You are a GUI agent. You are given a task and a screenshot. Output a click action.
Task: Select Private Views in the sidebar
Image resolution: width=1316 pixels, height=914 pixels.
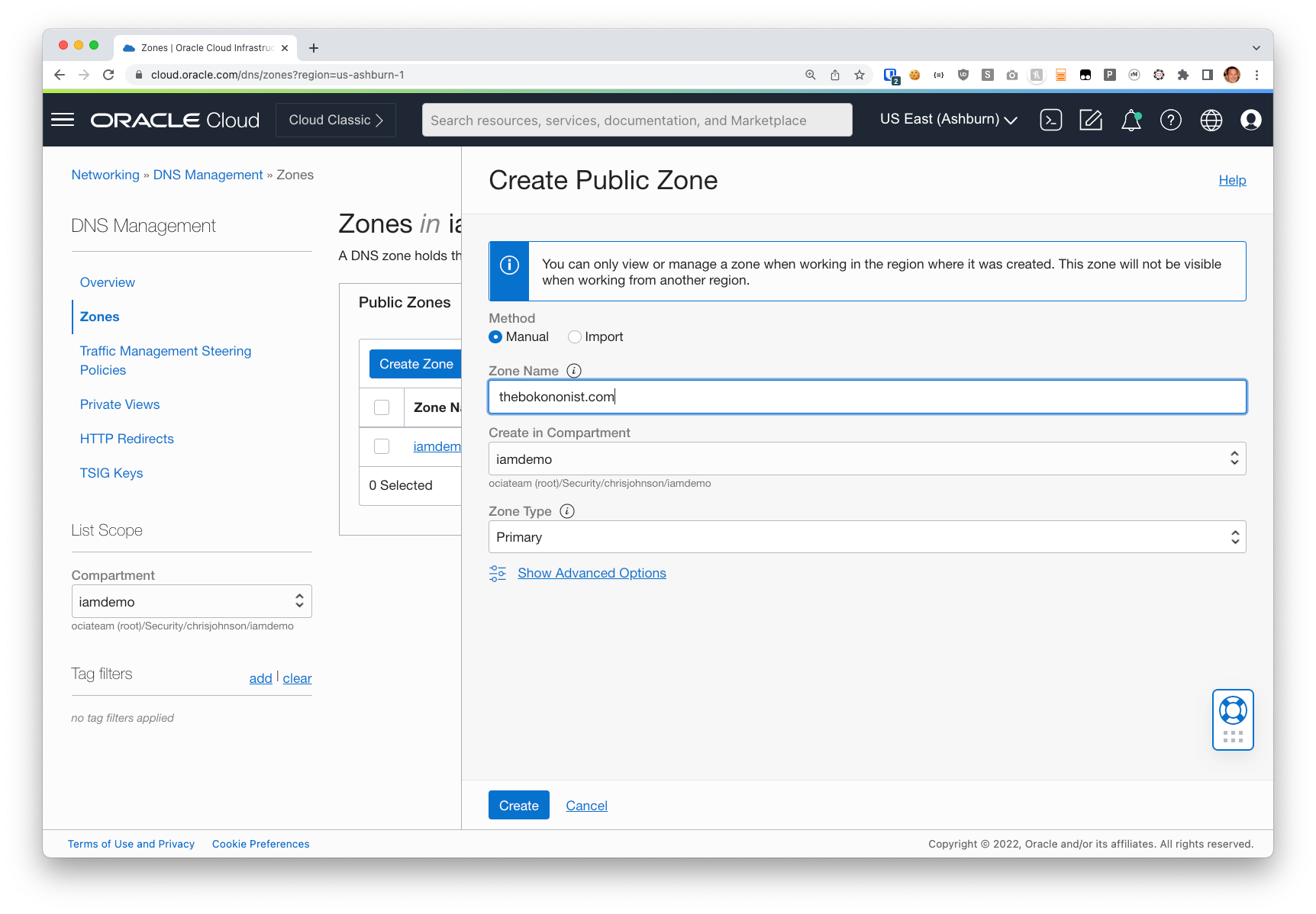(x=119, y=404)
